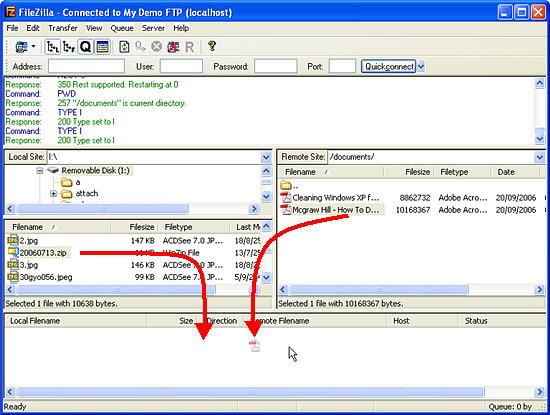
Task: Click message log scroll down arrow
Action: coord(539,139)
